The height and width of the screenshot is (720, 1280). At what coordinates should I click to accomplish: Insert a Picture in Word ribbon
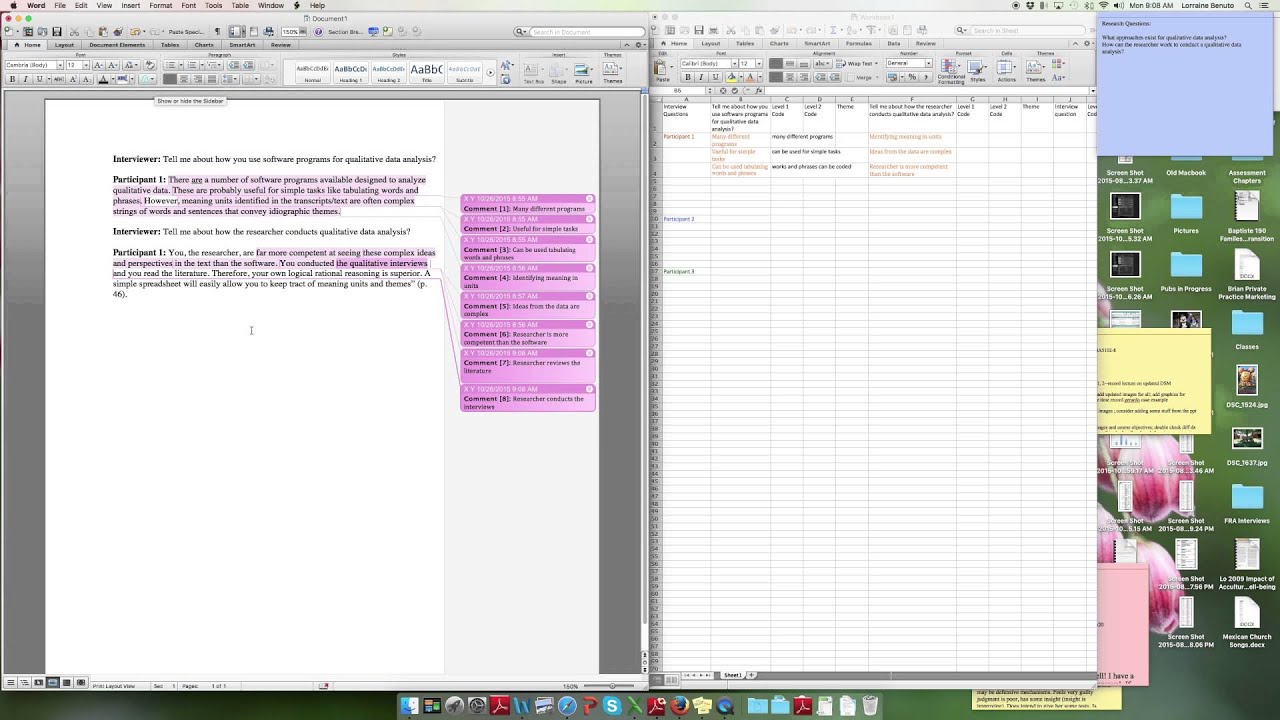[x=584, y=71]
